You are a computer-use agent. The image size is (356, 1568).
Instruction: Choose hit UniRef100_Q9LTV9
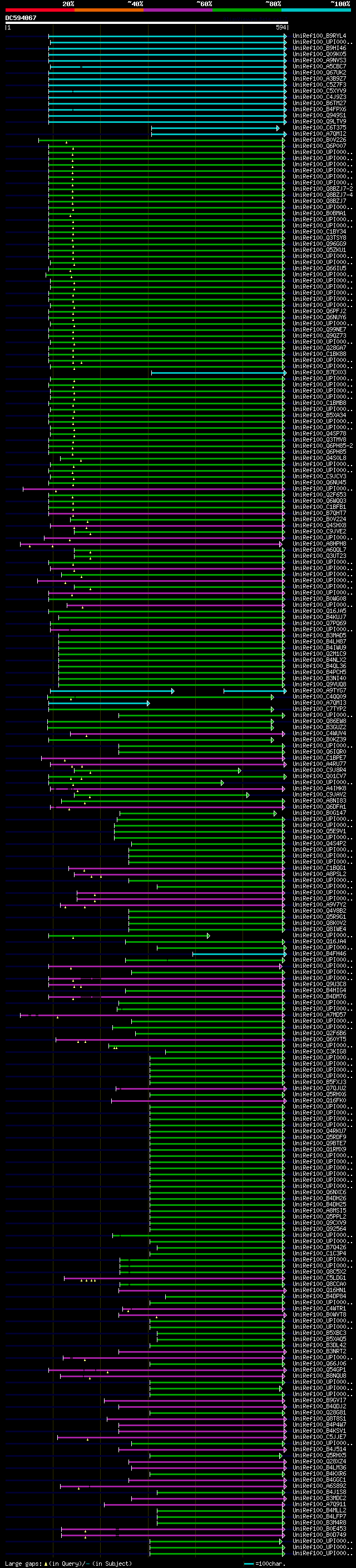point(319,122)
